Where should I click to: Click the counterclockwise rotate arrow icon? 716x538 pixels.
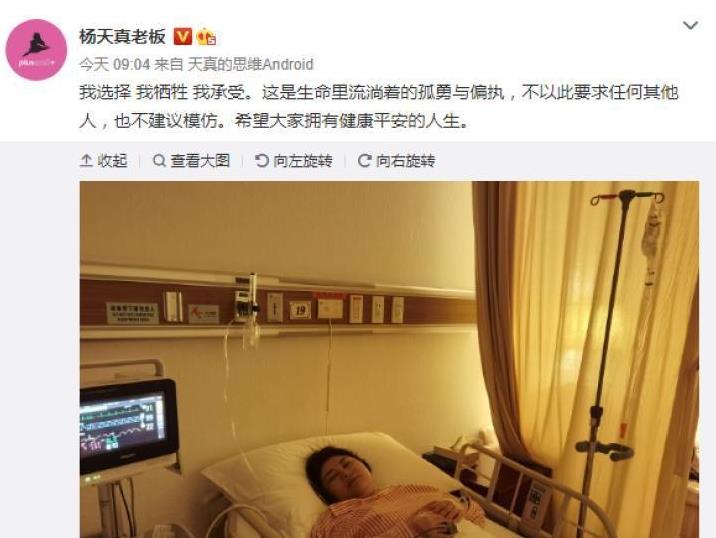coord(262,161)
